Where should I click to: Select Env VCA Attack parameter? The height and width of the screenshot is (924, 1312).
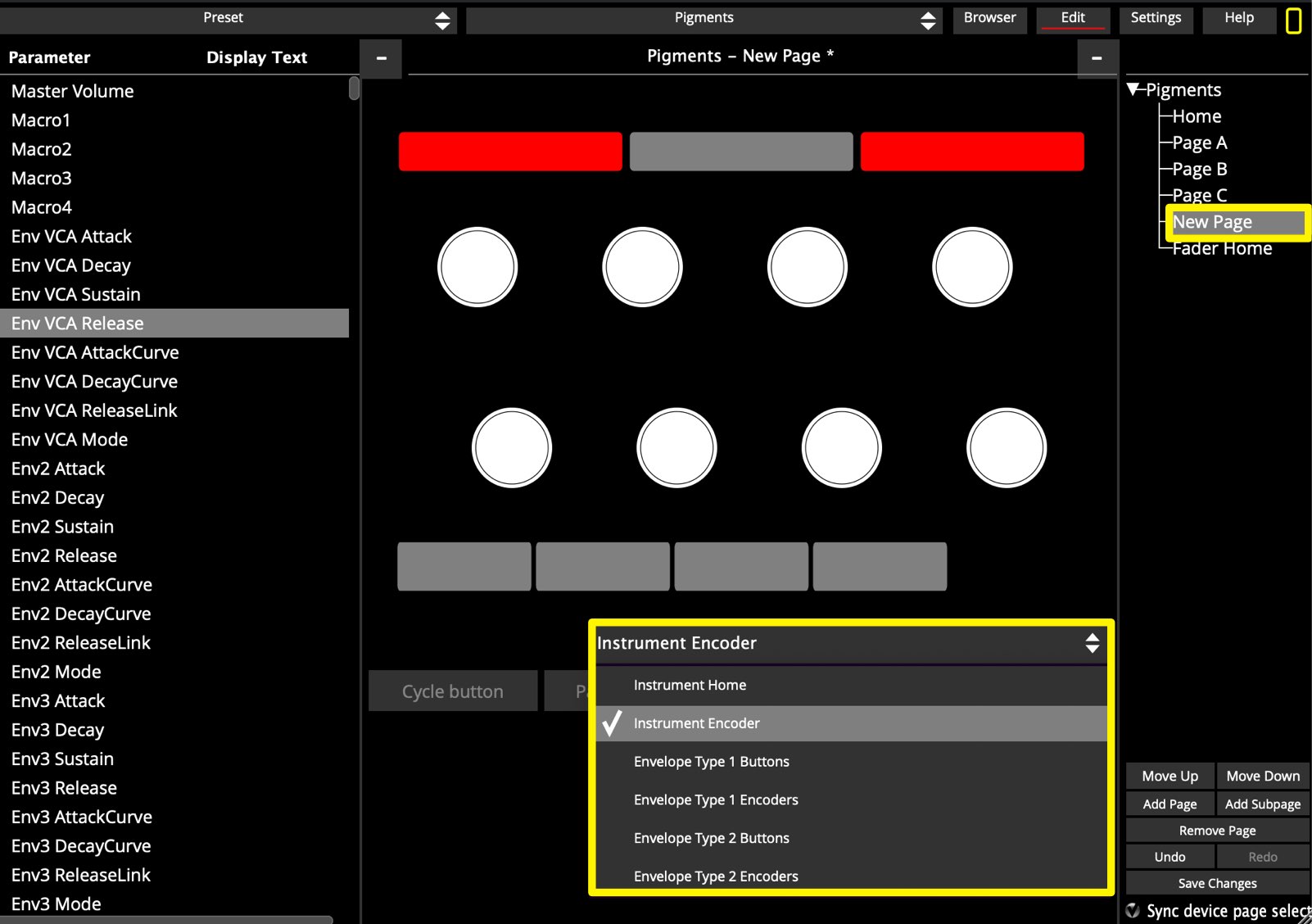point(174,237)
